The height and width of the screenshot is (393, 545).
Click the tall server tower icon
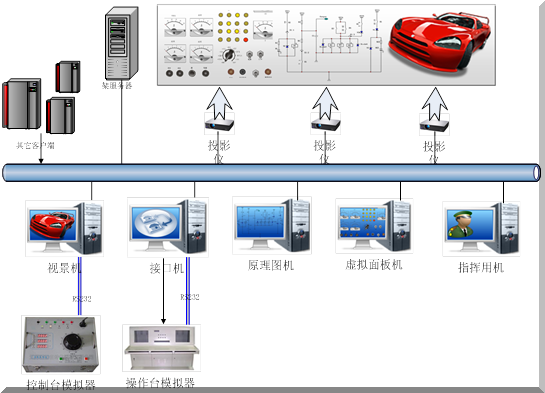[x=121, y=43]
